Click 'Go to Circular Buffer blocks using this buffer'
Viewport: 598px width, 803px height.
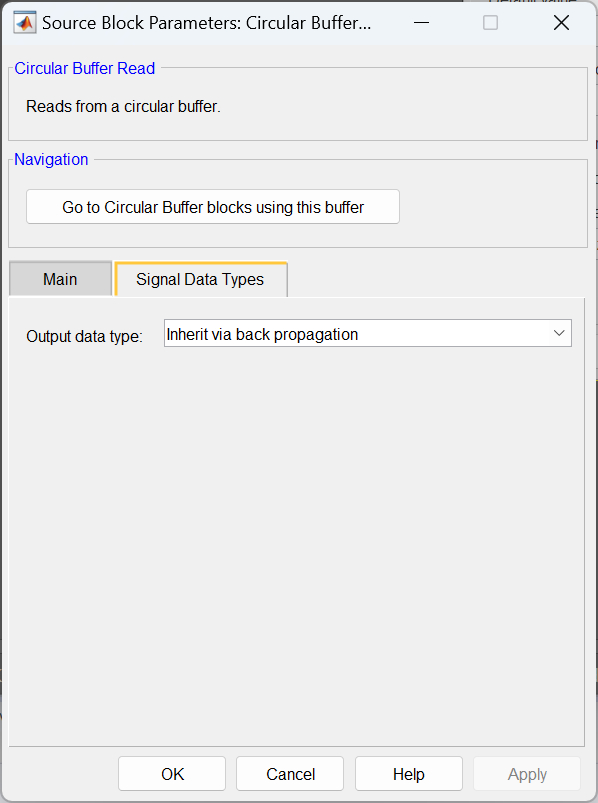[x=212, y=206]
